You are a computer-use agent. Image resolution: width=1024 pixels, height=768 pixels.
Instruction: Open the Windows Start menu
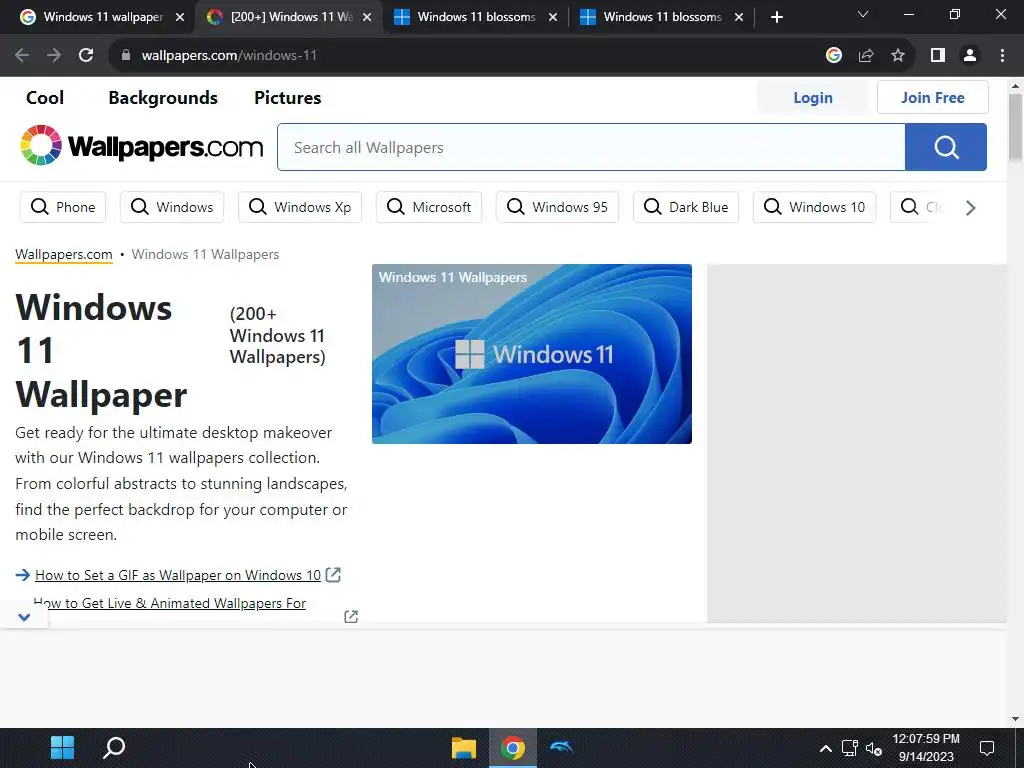[63, 748]
